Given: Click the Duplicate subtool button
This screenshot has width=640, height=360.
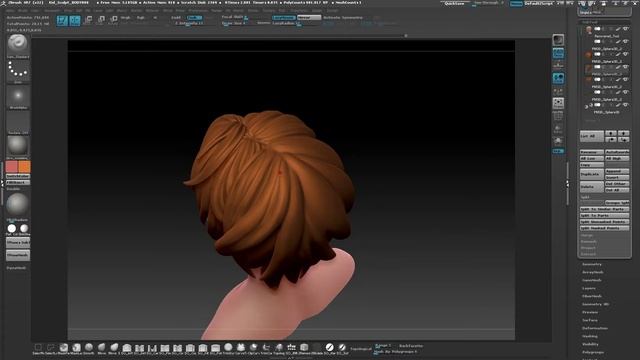Looking at the screenshot, I should point(591,174).
